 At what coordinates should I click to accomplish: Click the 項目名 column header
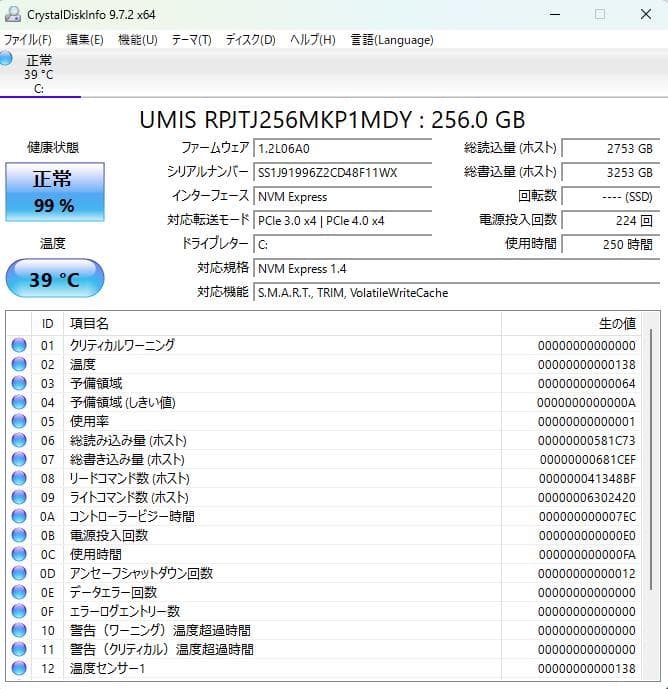(283, 324)
